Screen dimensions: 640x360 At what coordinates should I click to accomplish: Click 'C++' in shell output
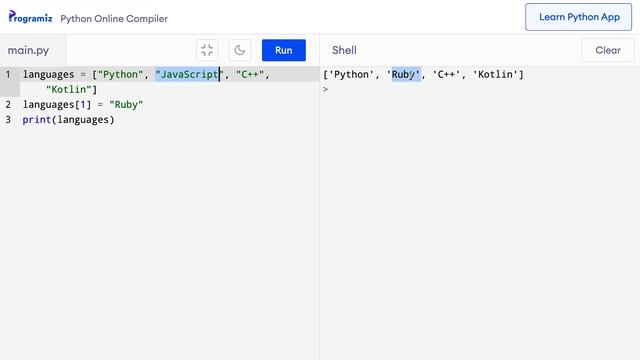[x=447, y=74]
